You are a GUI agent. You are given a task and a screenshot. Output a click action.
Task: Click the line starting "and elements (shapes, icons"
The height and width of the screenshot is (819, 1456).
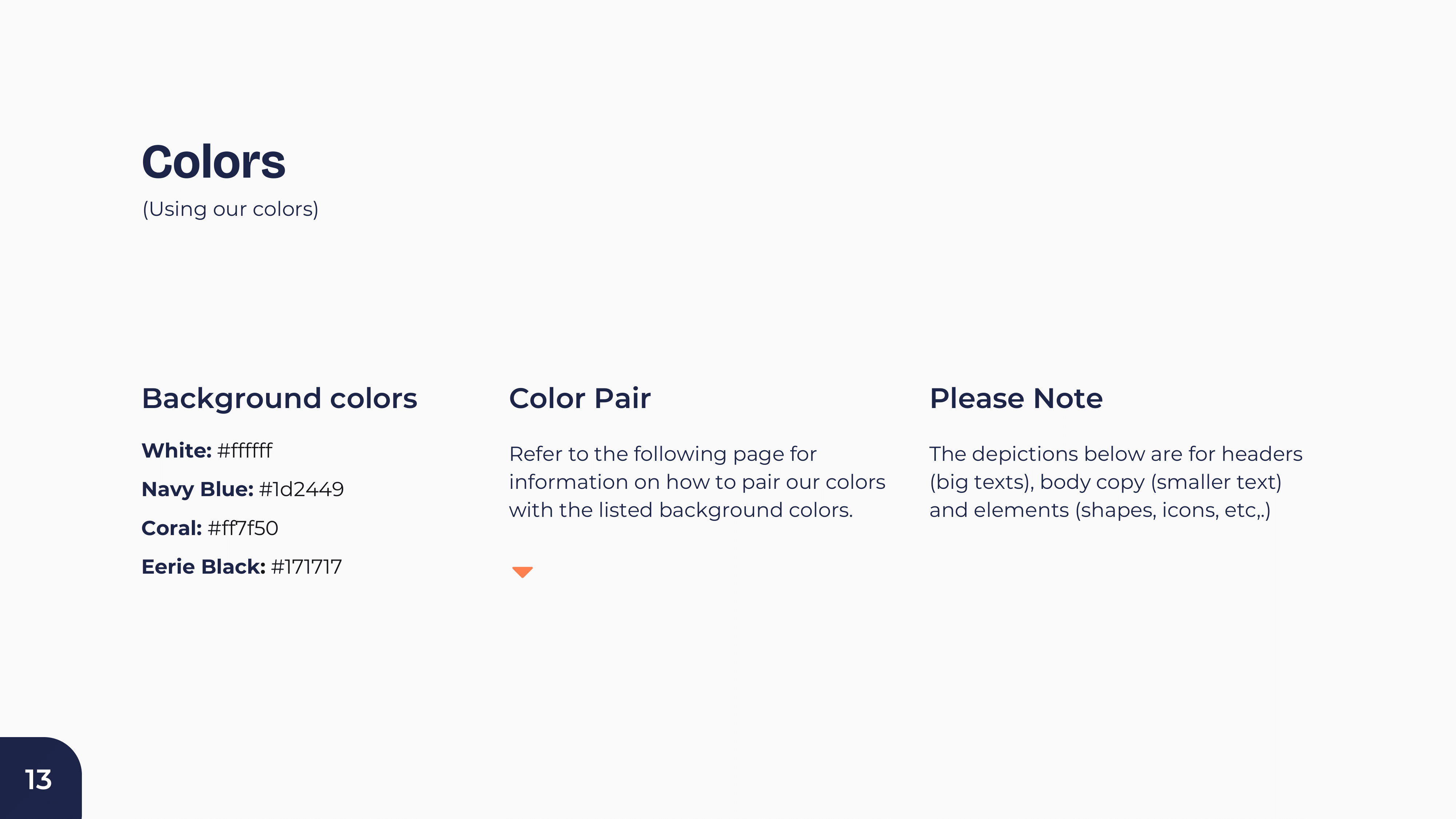pos(1100,510)
